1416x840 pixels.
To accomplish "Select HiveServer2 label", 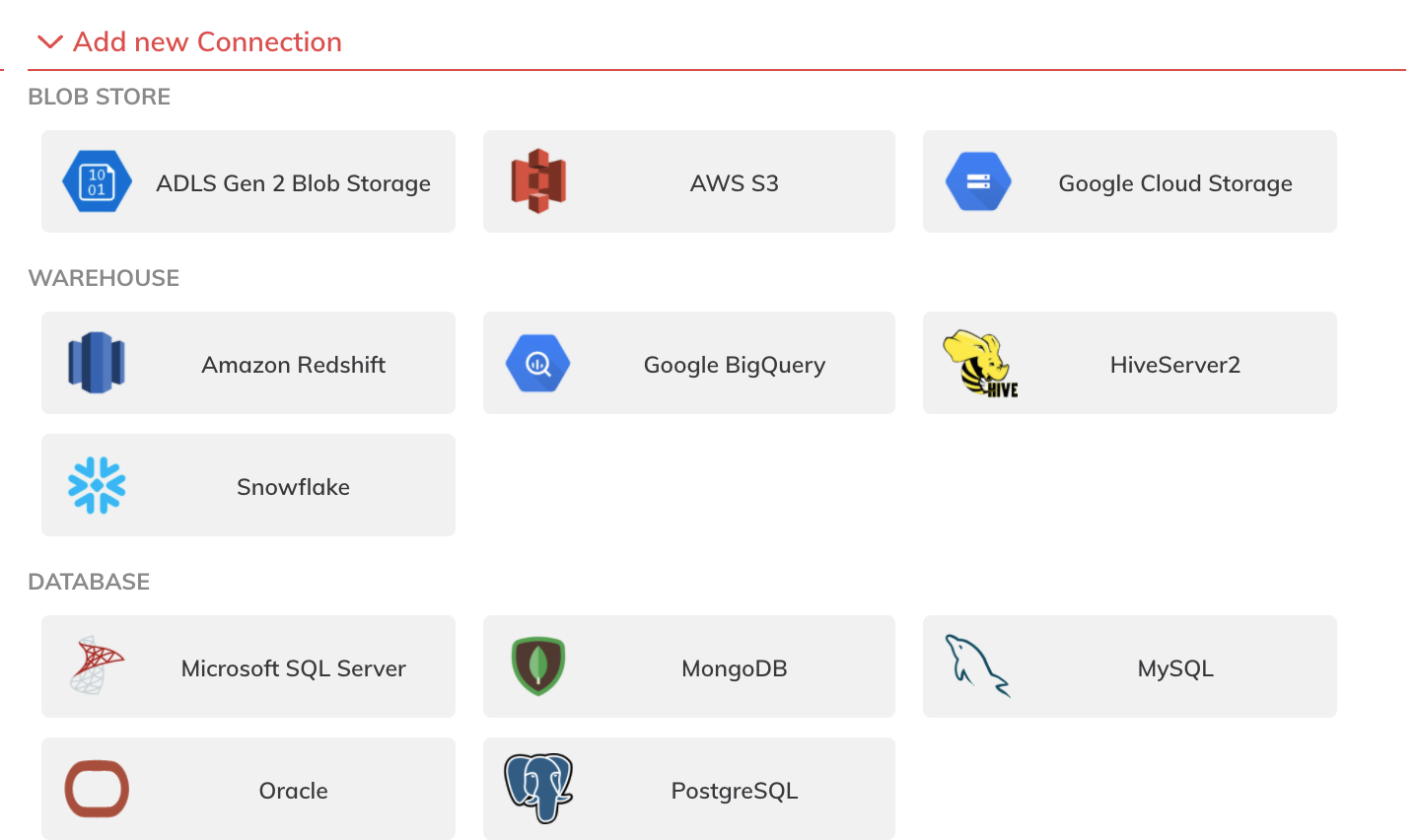I will [1174, 365].
